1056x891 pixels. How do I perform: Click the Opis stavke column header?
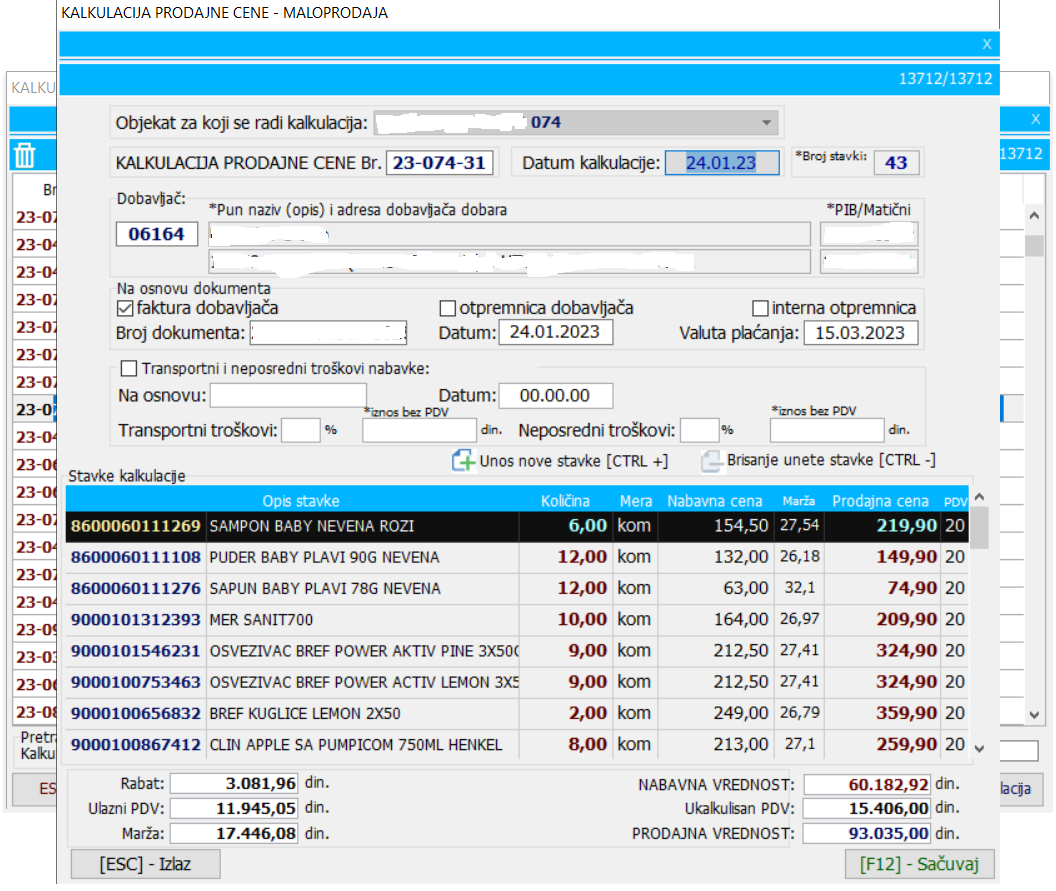coord(300,501)
